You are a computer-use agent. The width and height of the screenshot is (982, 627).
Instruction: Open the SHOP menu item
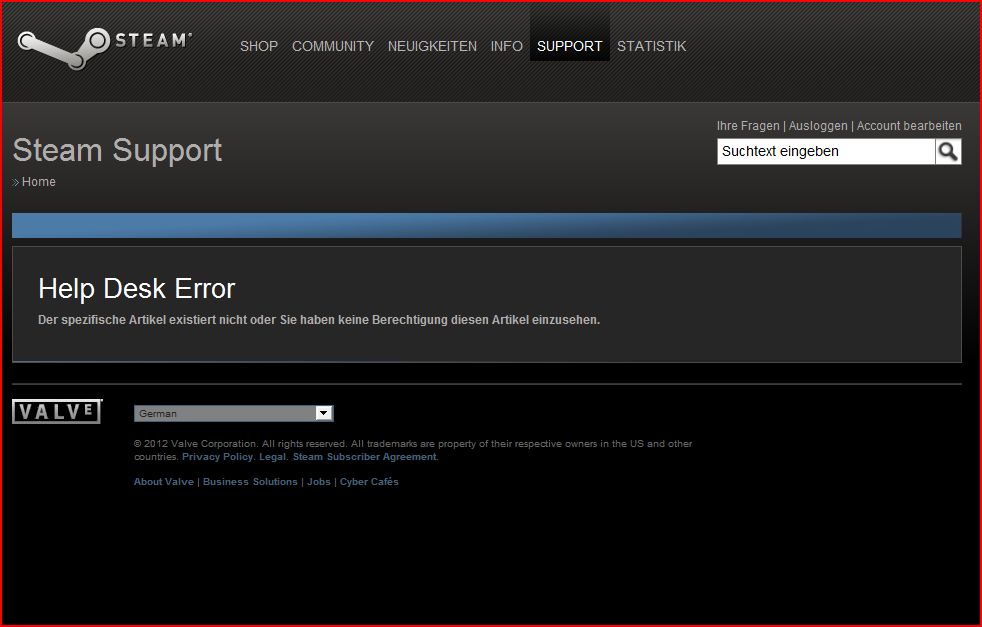(259, 46)
